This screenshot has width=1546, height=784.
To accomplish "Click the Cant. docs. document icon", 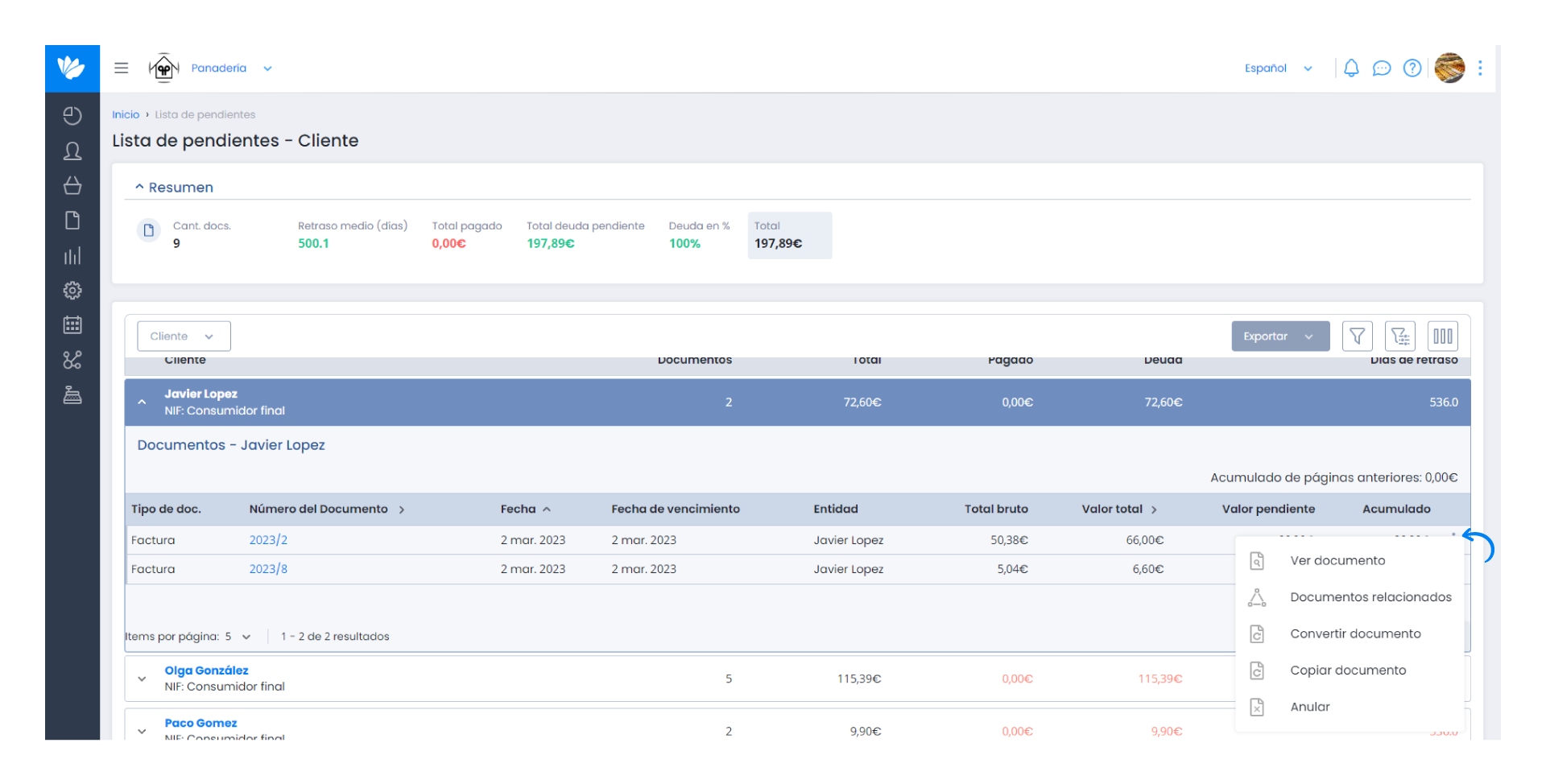I will pos(149,231).
